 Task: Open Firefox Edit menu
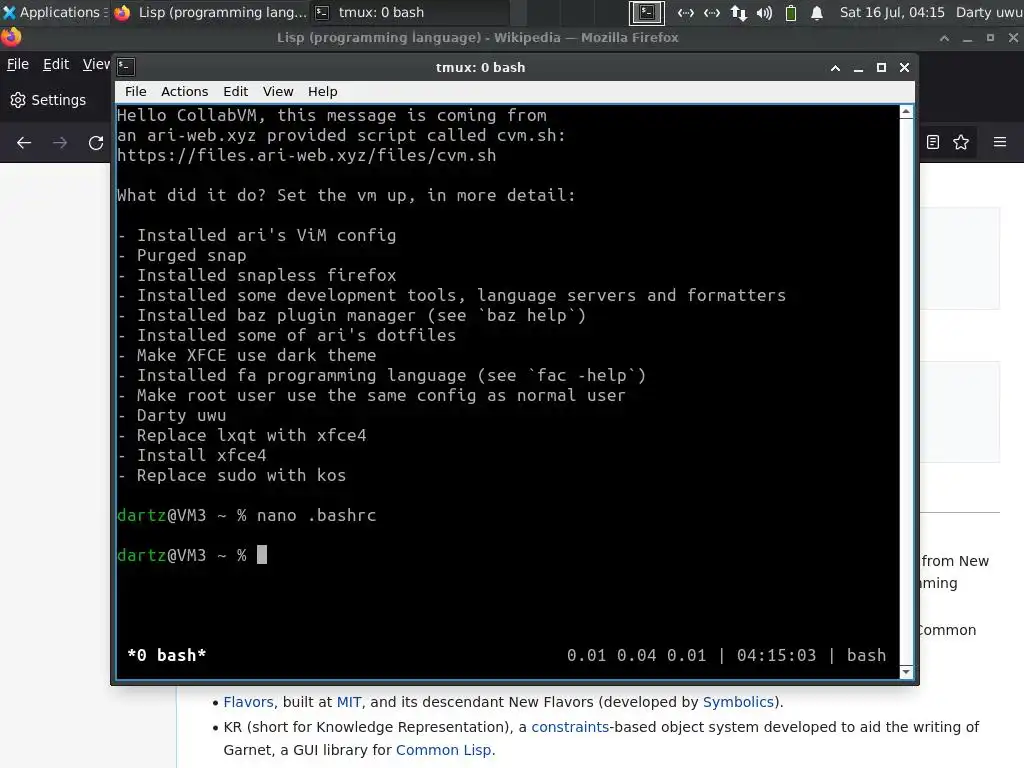click(x=56, y=64)
